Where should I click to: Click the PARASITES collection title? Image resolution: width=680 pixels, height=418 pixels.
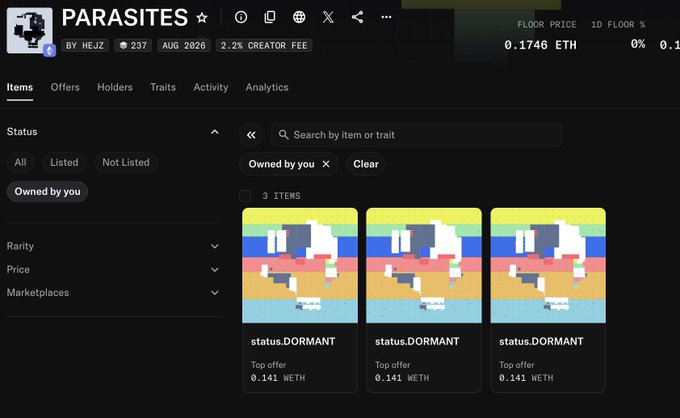(125, 18)
